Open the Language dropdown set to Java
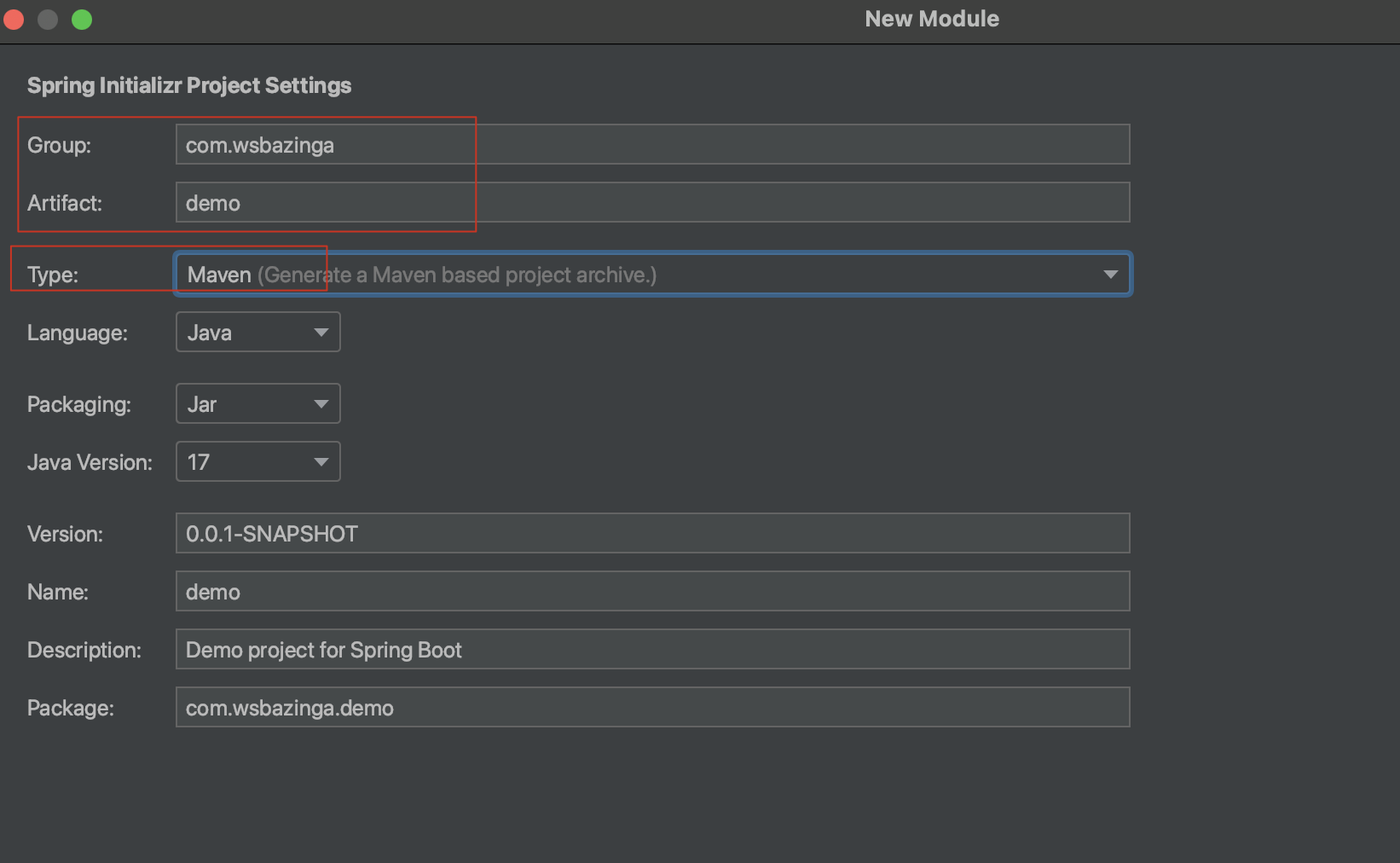Image resolution: width=1400 pixels, height=863 pixels. pos(257,332)
